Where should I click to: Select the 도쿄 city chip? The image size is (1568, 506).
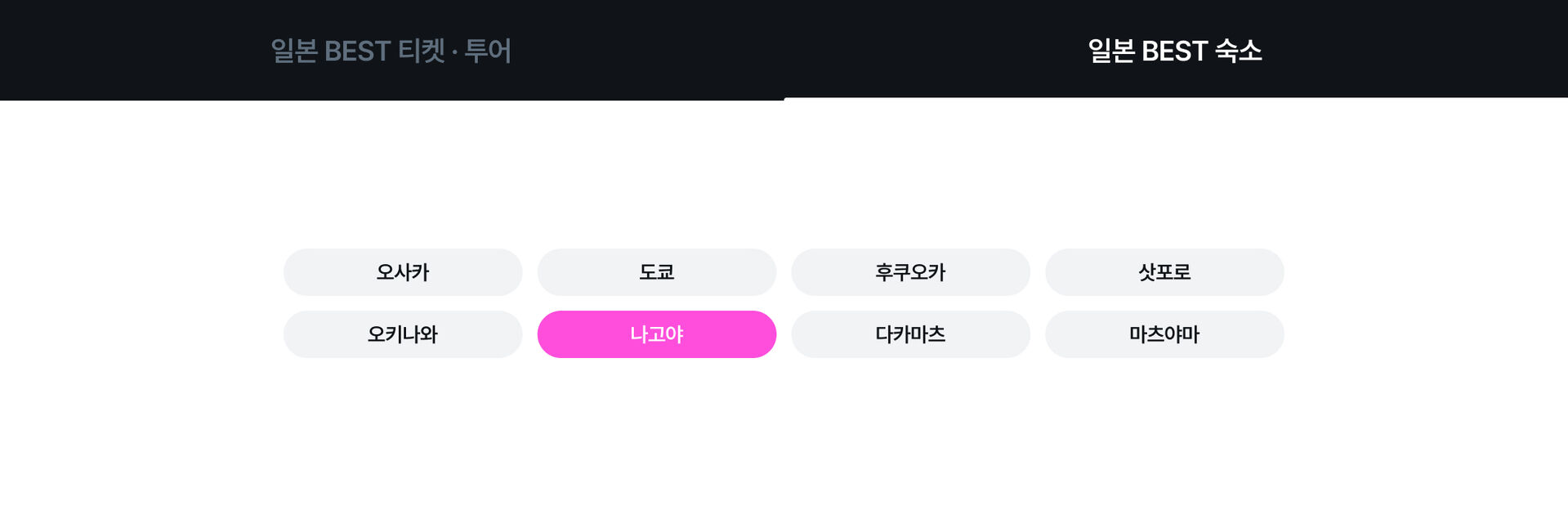click(x=656, y=272)
